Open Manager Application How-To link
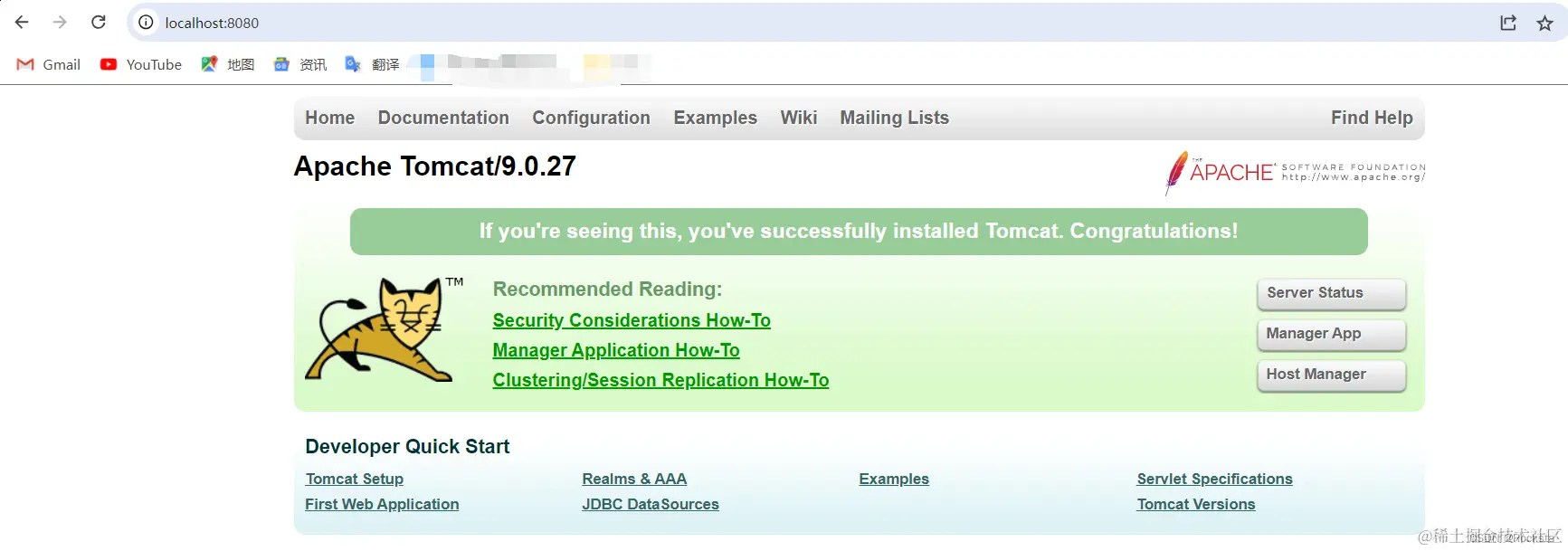 pos(616,350)
